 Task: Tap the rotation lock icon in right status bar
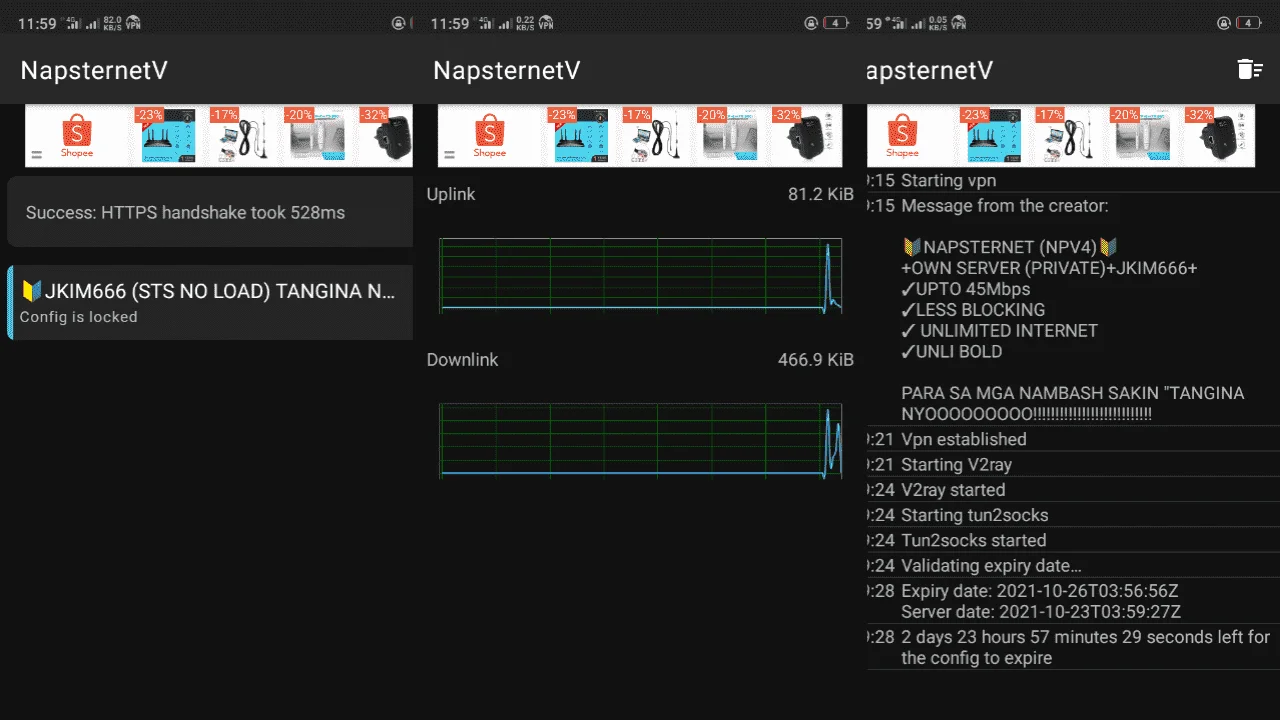pos(1224,23)
